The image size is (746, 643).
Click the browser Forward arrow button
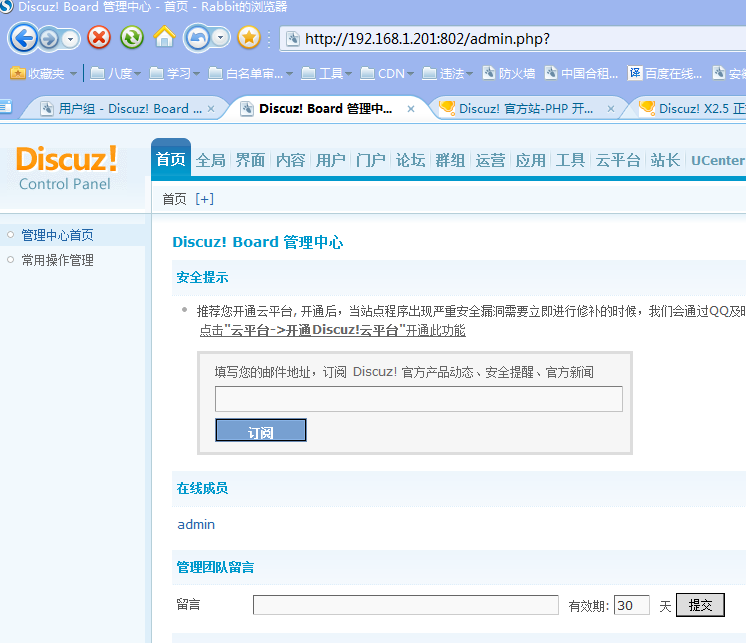[x=49, y=39]
